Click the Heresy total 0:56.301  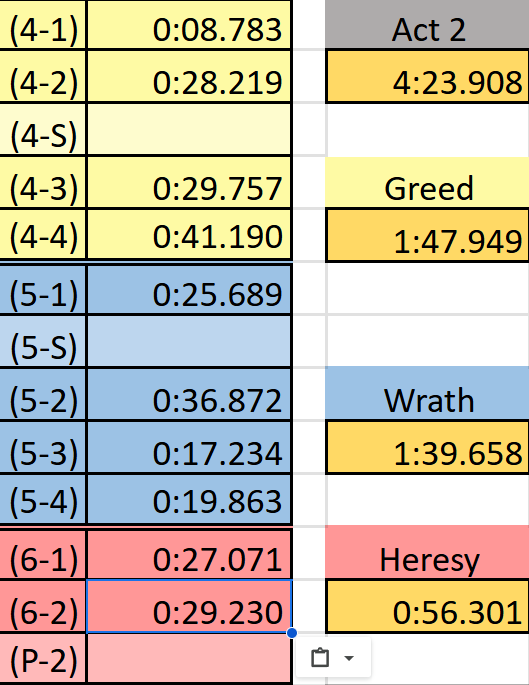(427, 606)
